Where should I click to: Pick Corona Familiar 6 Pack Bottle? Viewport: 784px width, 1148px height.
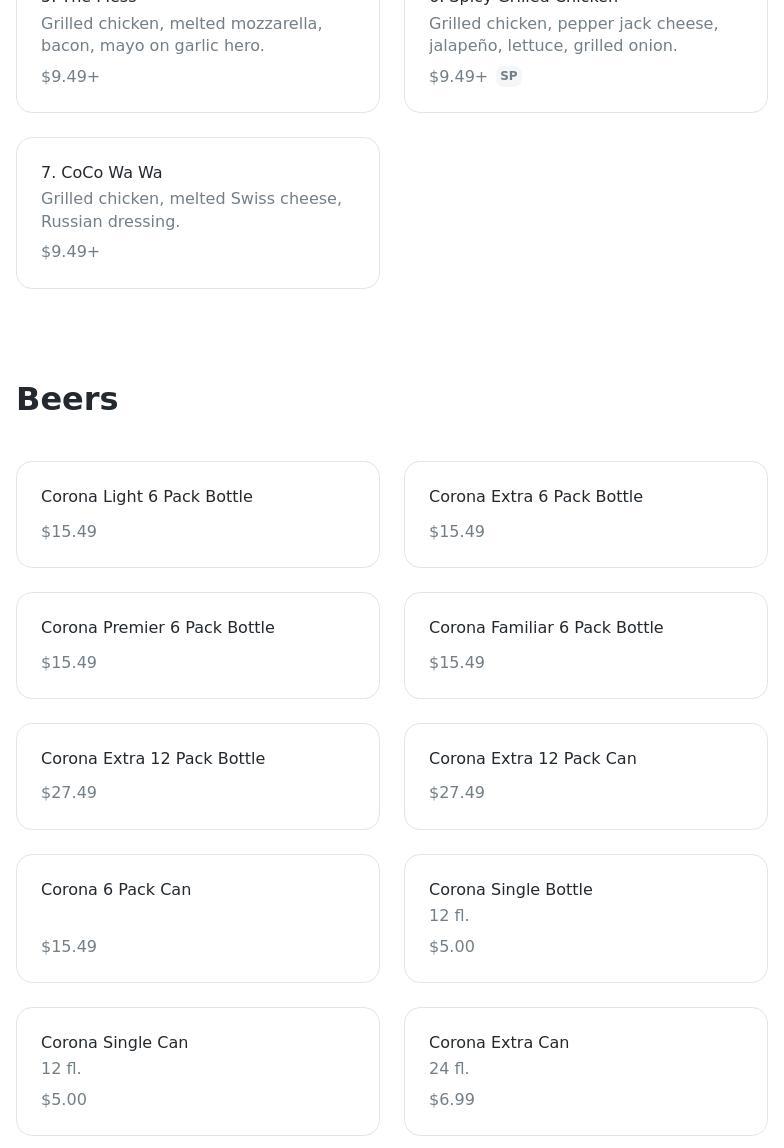(586, 646)
